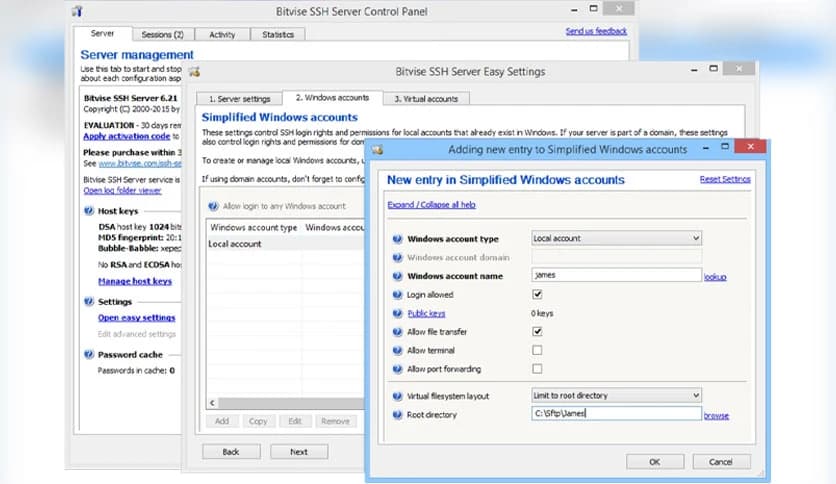Click the www.bitvise.com link in Control Panel
This screenshot has height=484, width=836.
click(x=140, y=163)
